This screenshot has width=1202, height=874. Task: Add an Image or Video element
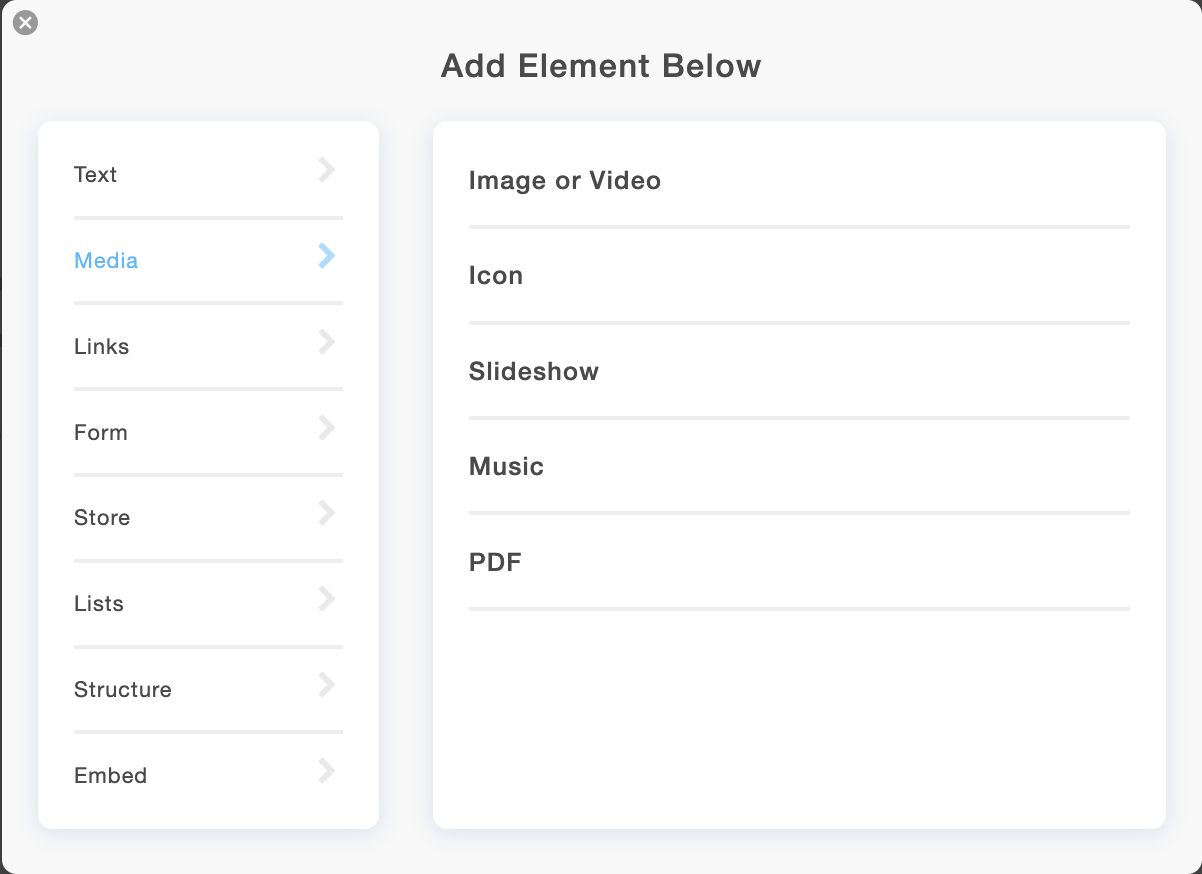pyautogui.click(x=565, y=181)
